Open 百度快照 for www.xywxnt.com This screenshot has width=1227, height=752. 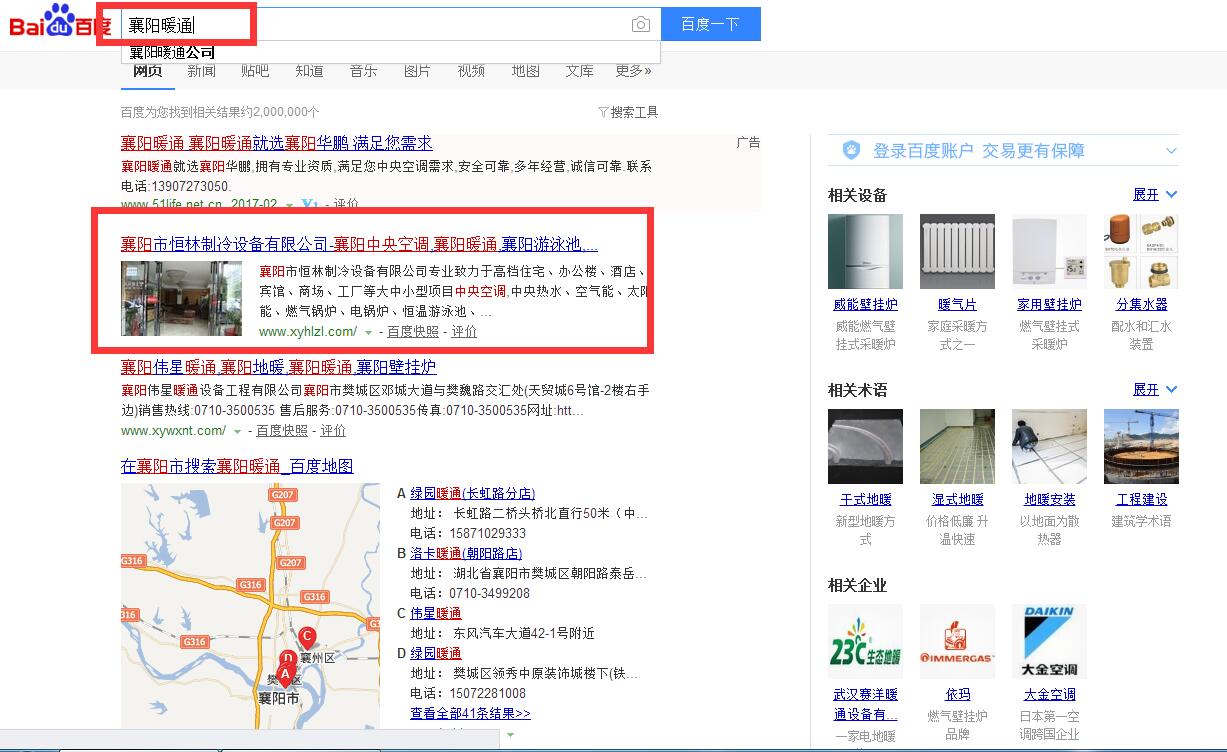282,431
